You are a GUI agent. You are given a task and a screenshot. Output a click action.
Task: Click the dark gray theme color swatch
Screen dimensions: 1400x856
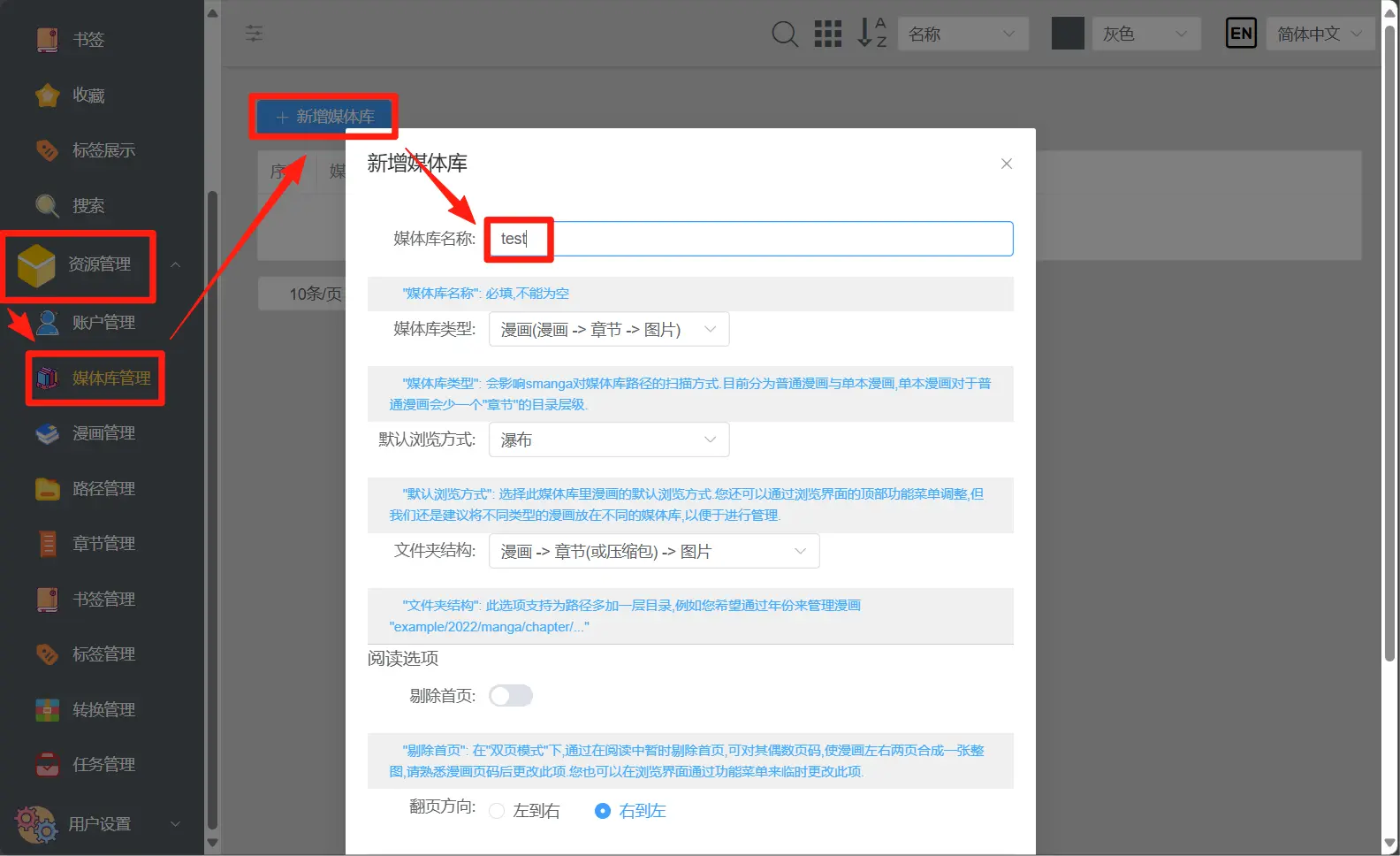(1067, 34)
